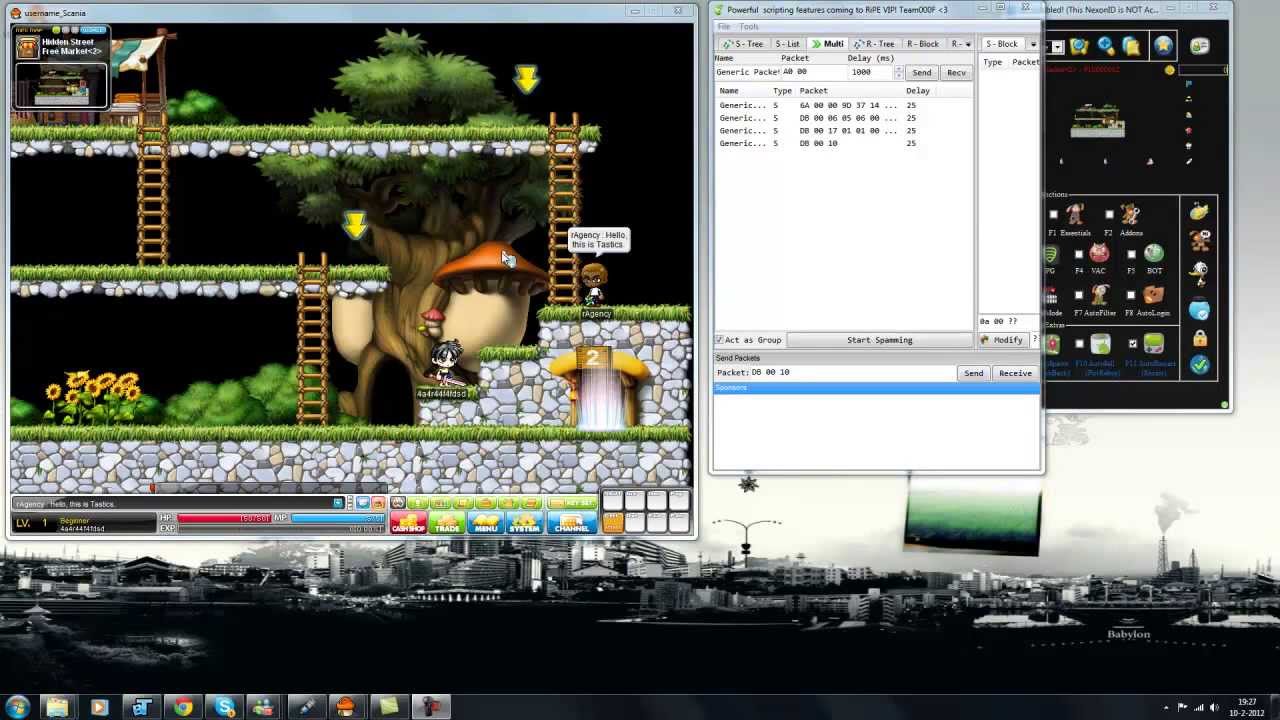Image resolution: width=1280 pixels, height=720 pixels.
Task: Open the tab overflow arrow after R- tab
Action: tap(968, 44)
